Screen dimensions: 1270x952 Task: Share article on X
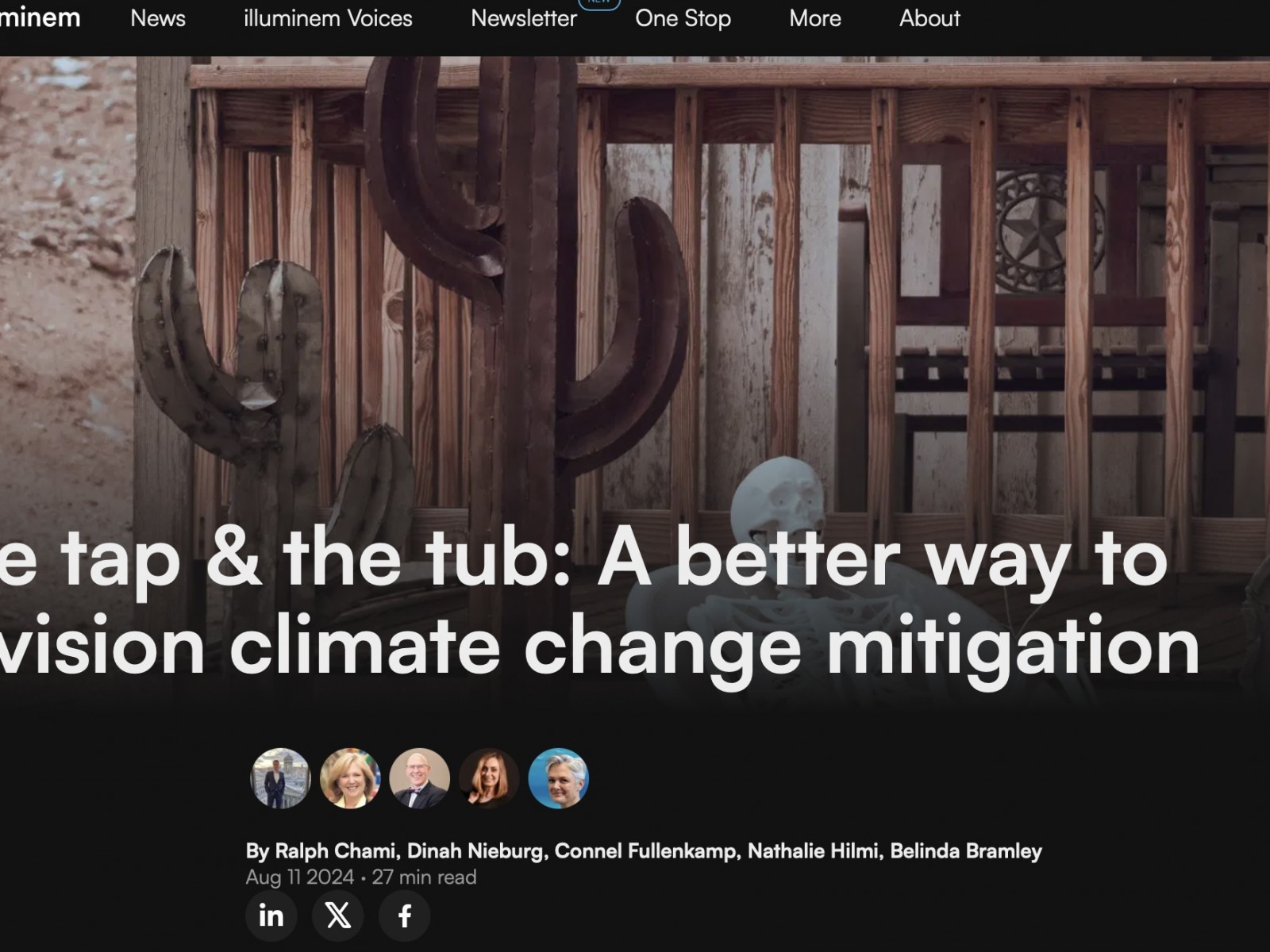(338, 916)
